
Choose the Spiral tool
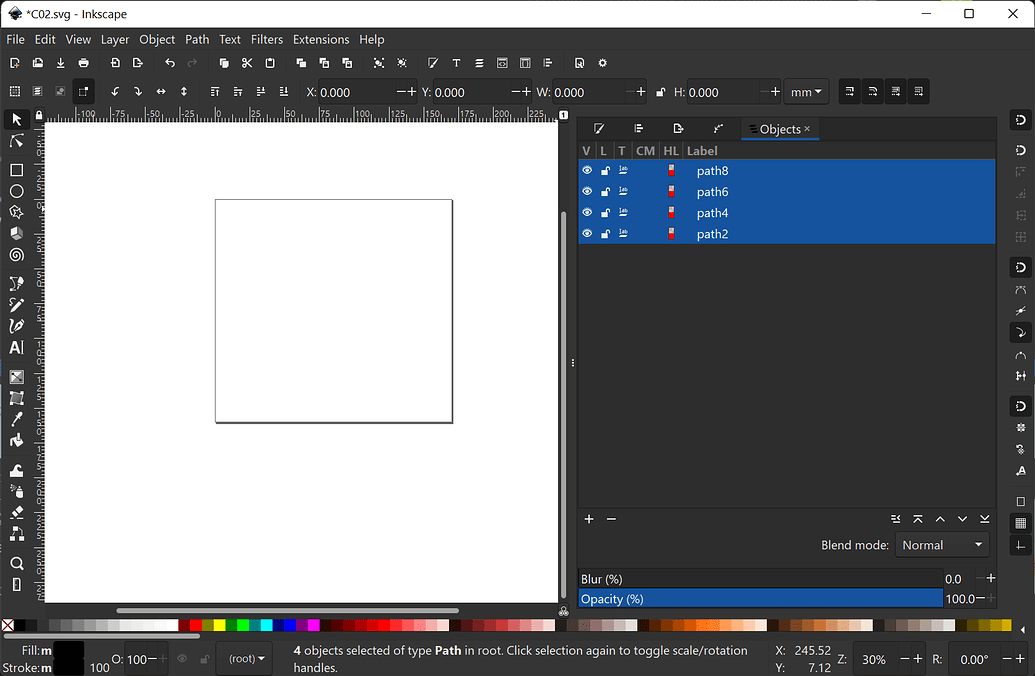click(x=16, y=254)
